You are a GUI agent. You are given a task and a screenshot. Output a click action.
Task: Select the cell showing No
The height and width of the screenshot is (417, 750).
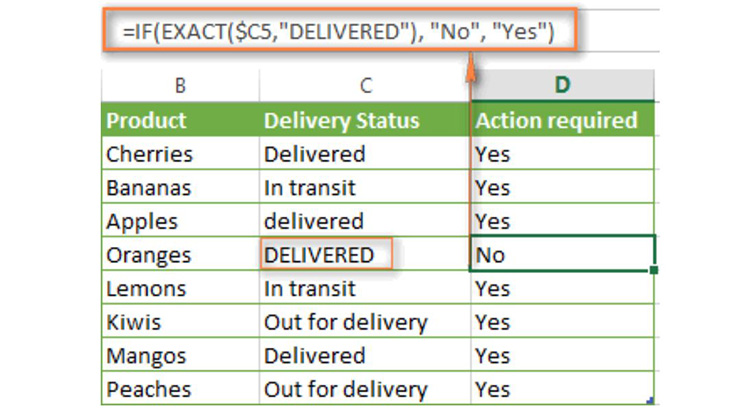pos(562,253)
